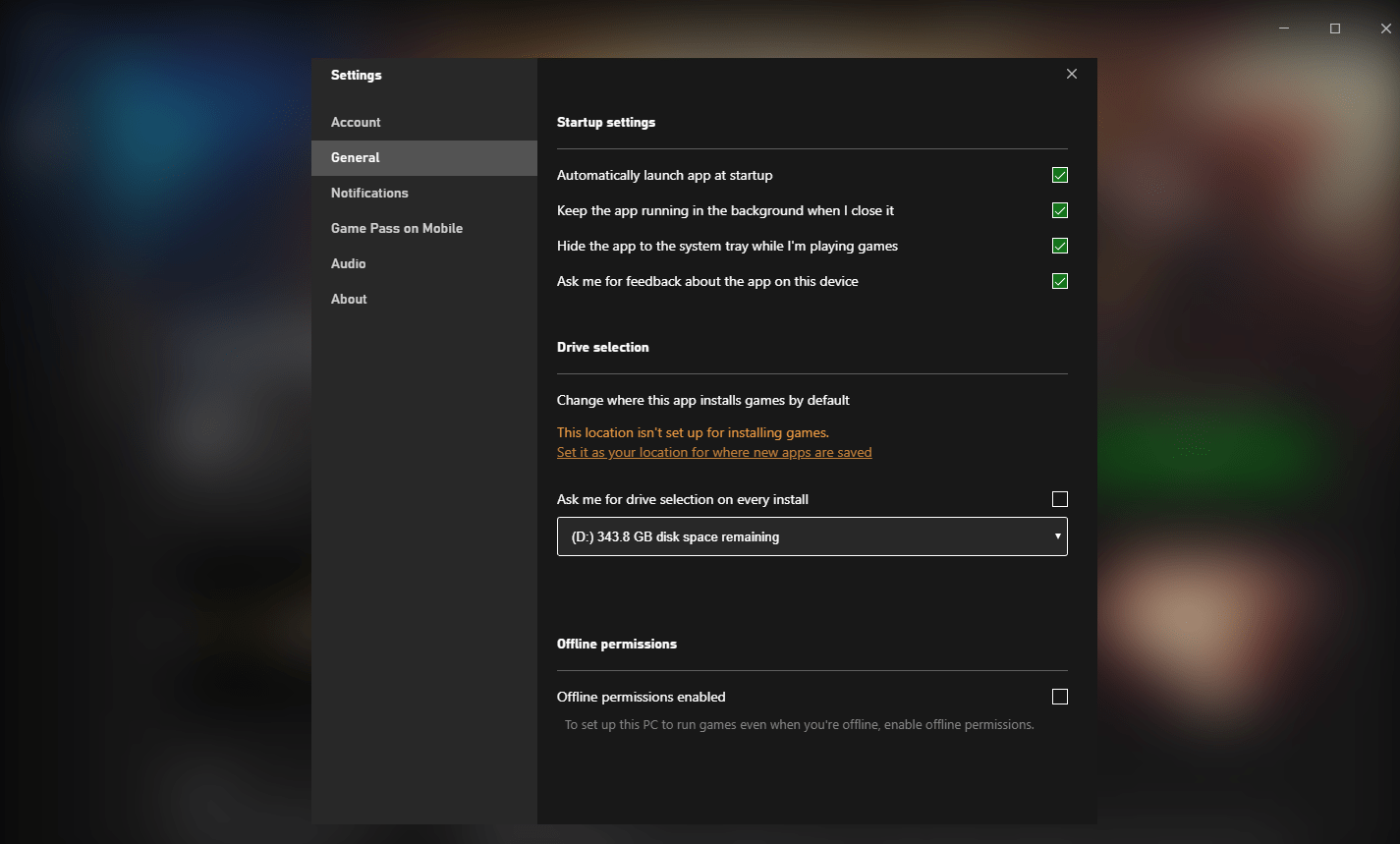Go to Notifications settings
1400x844 pixels.
pos(369,193)
